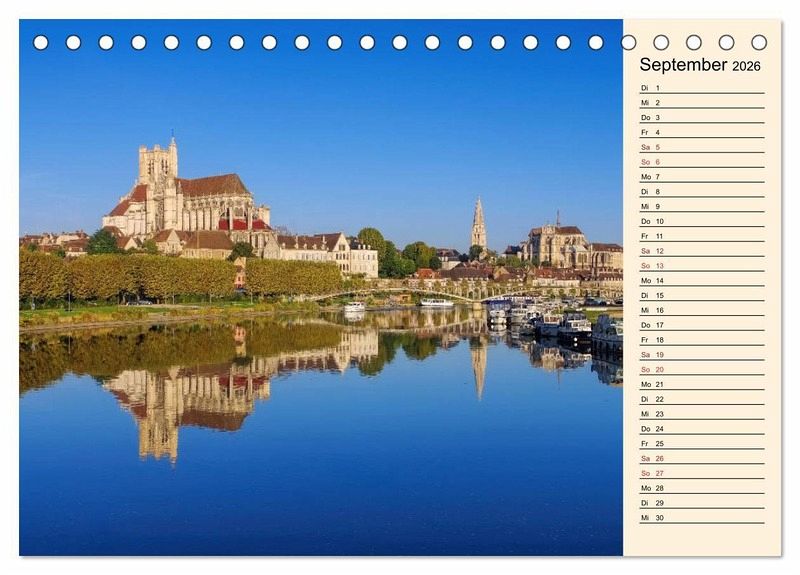Select the So 27 calendar entry
This screenshot has width=800, height=575.
point(701,473)
